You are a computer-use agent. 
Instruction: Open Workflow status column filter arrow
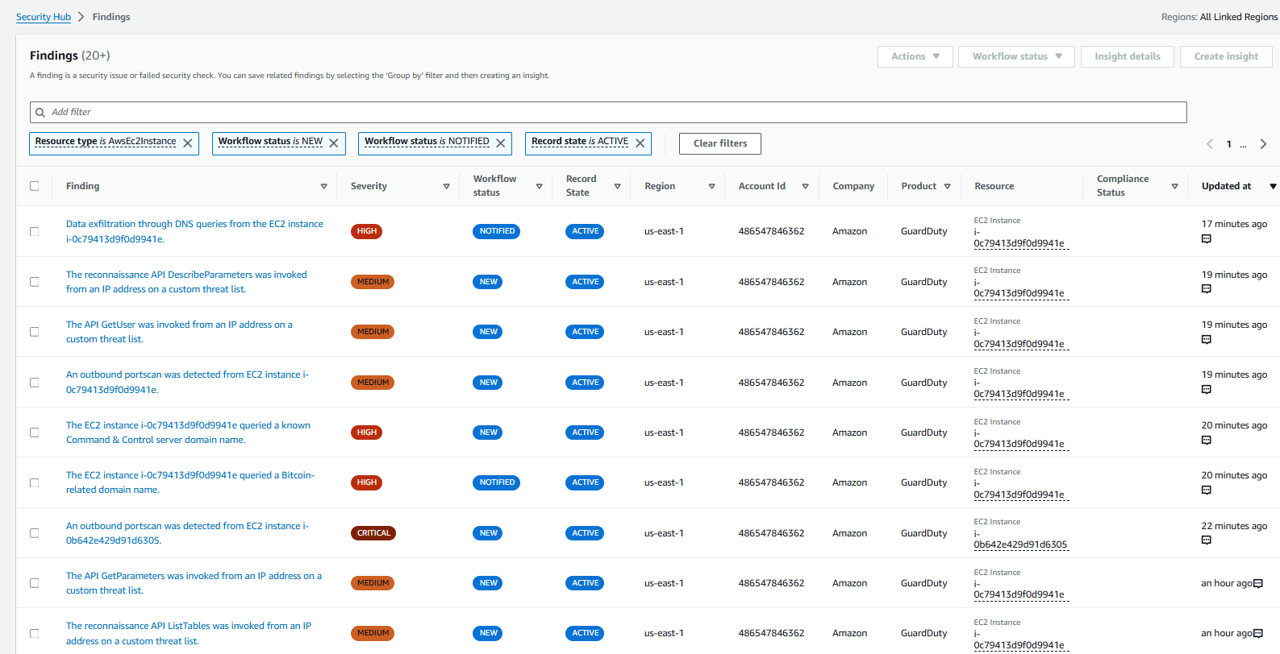(539, 186)
